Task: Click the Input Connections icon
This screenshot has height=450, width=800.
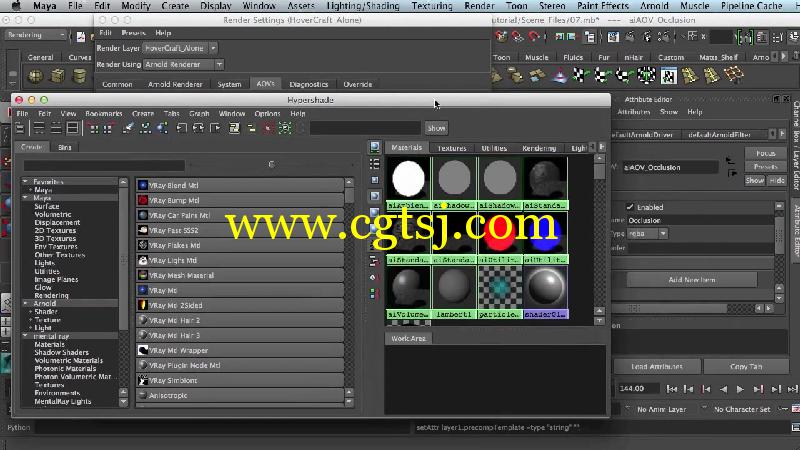Action: click(182, 128)
